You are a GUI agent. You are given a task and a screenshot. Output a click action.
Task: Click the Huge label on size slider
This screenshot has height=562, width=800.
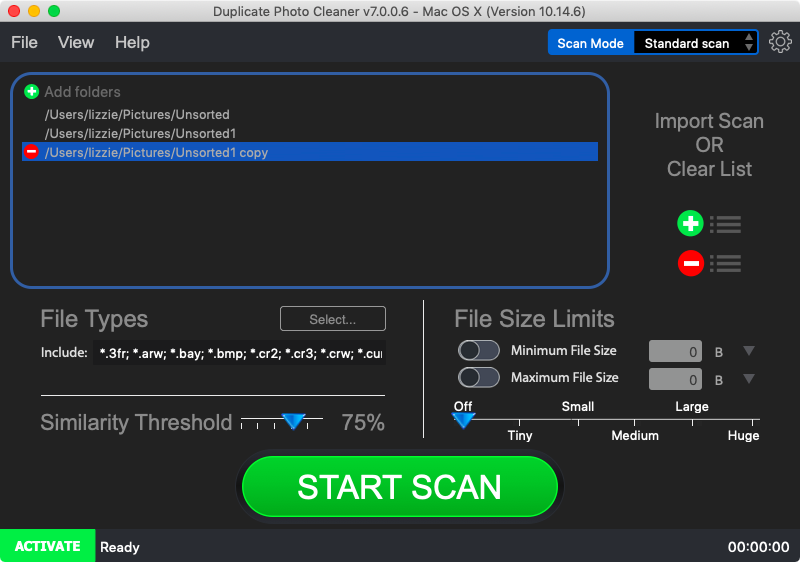(x=743, y=436)
